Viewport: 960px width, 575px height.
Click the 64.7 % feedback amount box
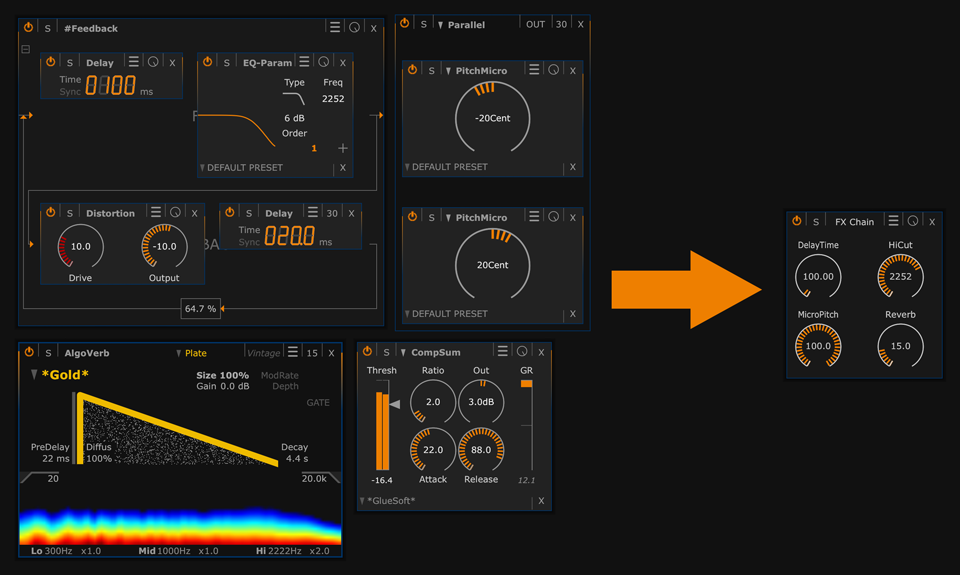pos(200,309)
